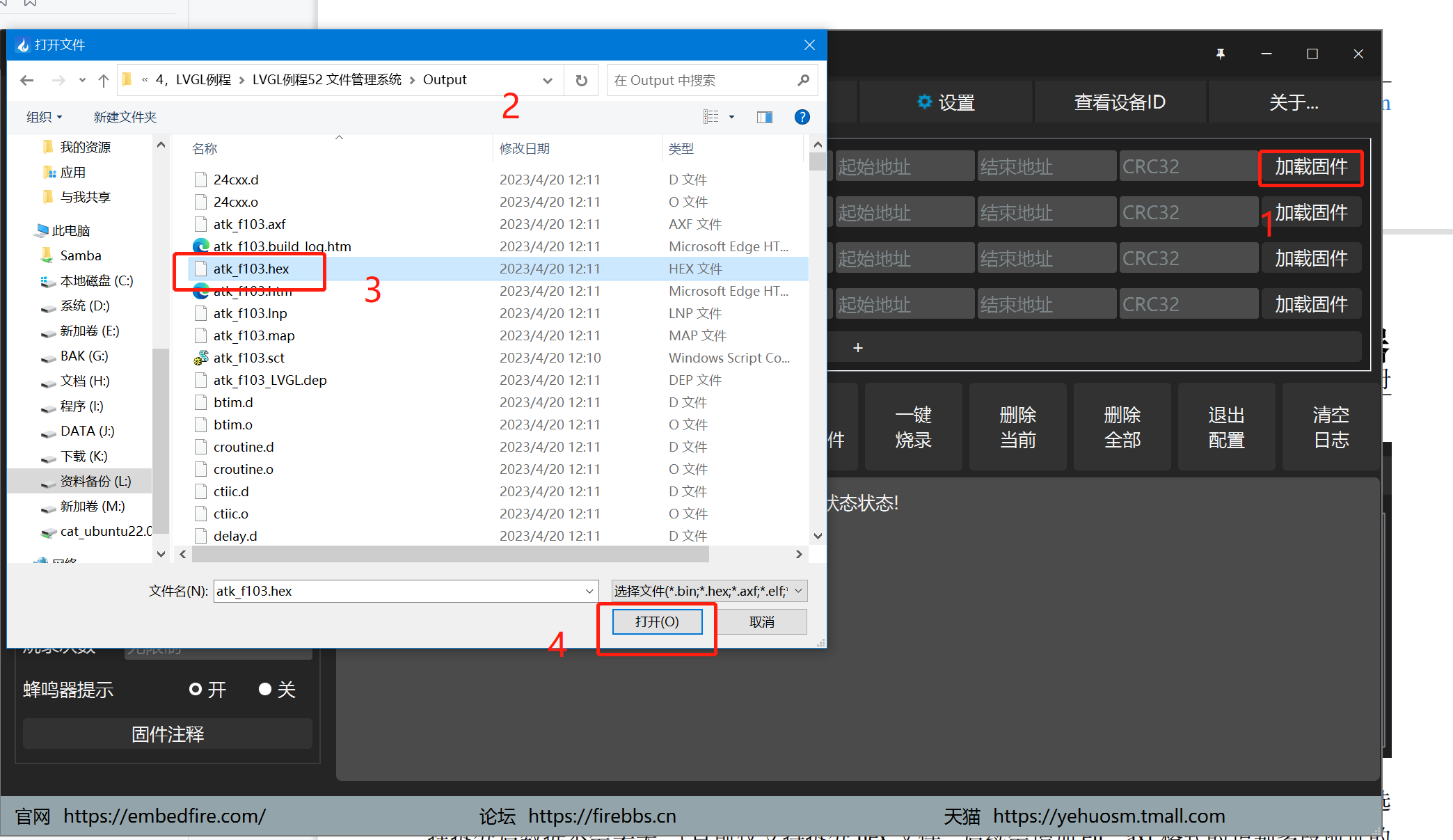The width and height of the screenshot is (1453, 840).
Task: Click 退出配置 button
Action: 1226,427
